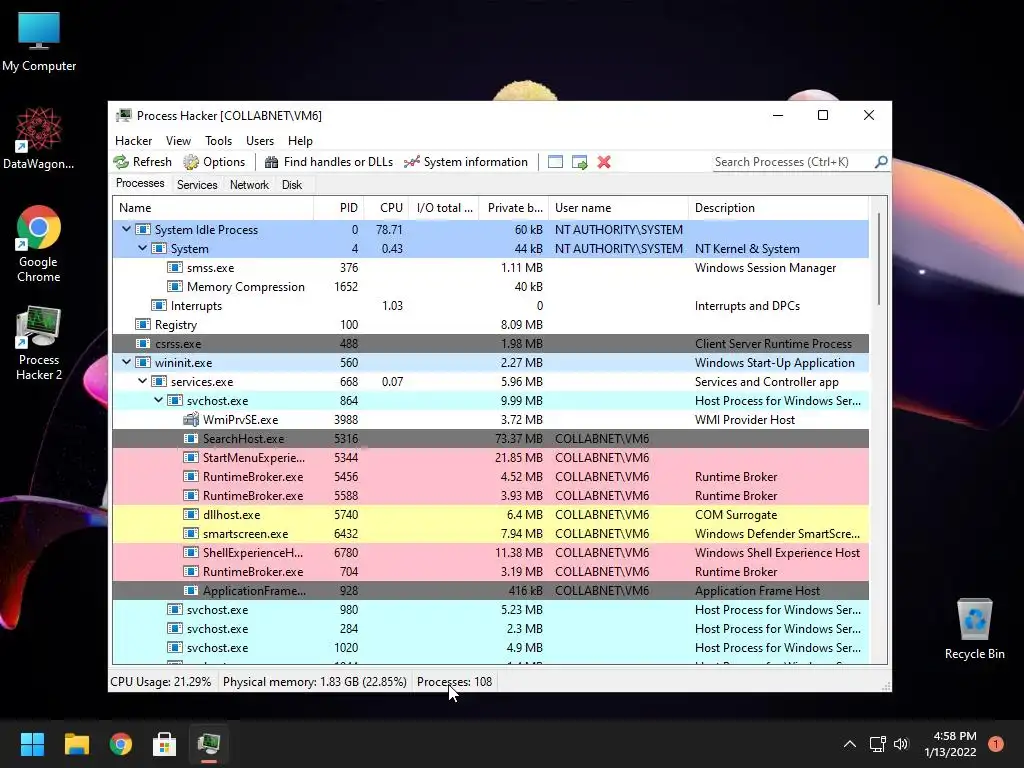Screen dimensions: 1024x768
Task: Click the Physical memory status entry
Action: click(x=315, y=681)
